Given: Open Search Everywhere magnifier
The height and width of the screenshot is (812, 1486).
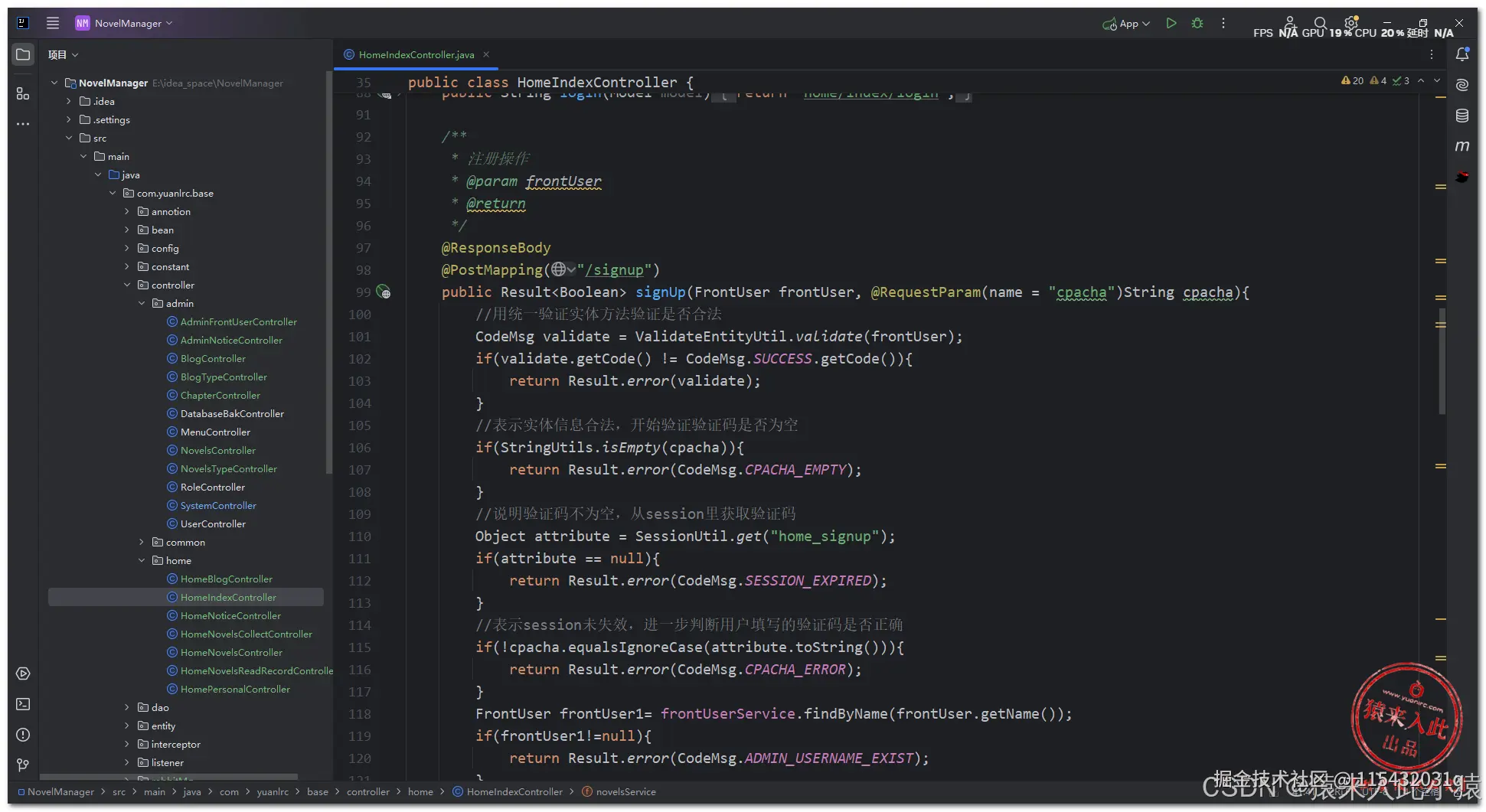Looking at the screenshot, I should [1320, 23].
